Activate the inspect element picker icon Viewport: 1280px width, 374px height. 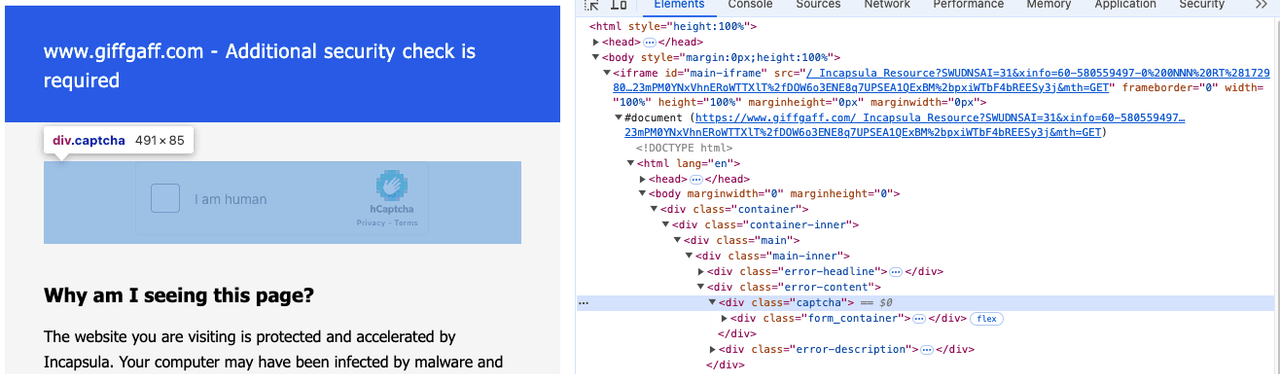(x=592, y=4)
